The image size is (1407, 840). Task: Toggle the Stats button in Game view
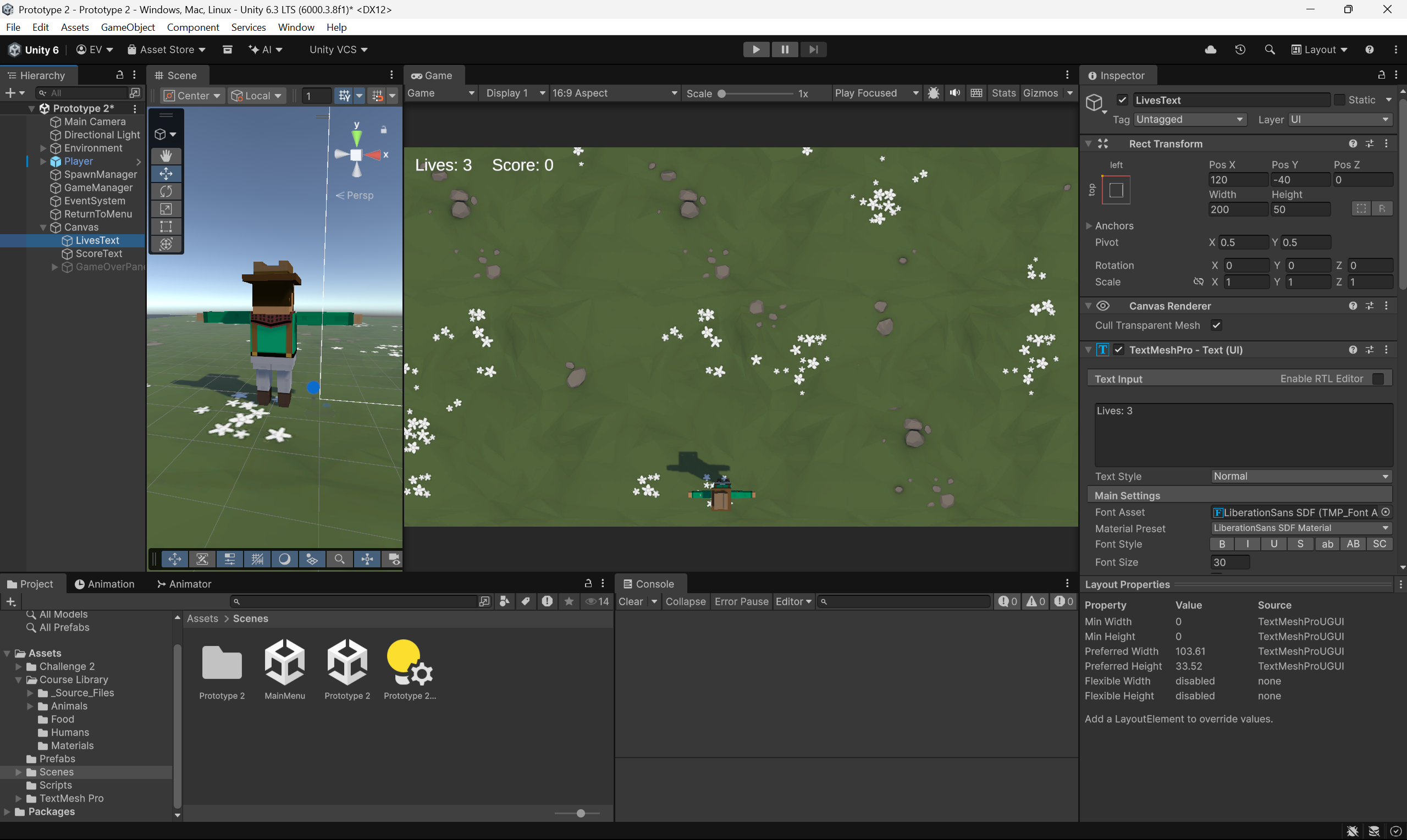(x=1003, y=93)
